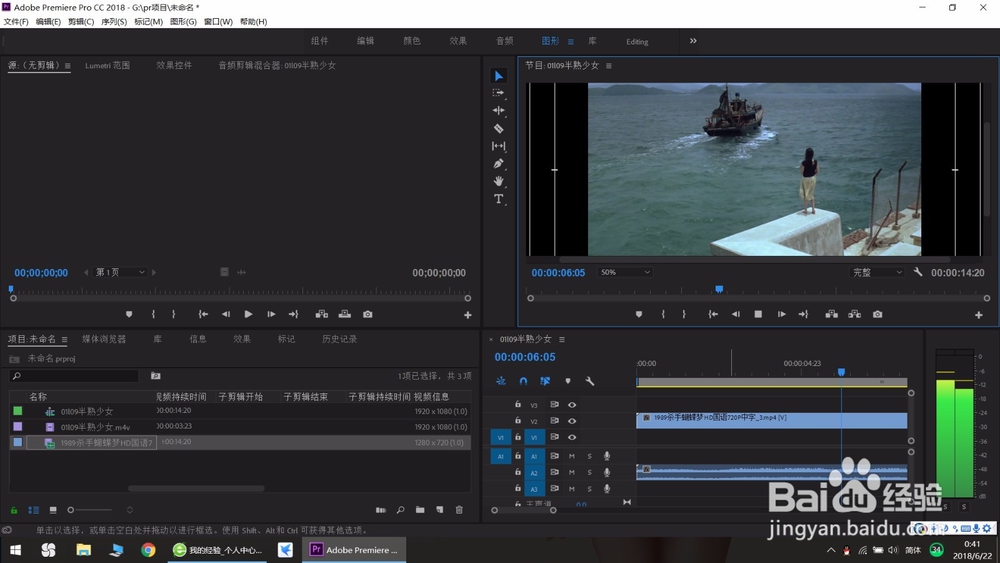This screenshot has width=1000, height=563.
Task: Mark Out point in Program monitor
Action: [684, 314]
